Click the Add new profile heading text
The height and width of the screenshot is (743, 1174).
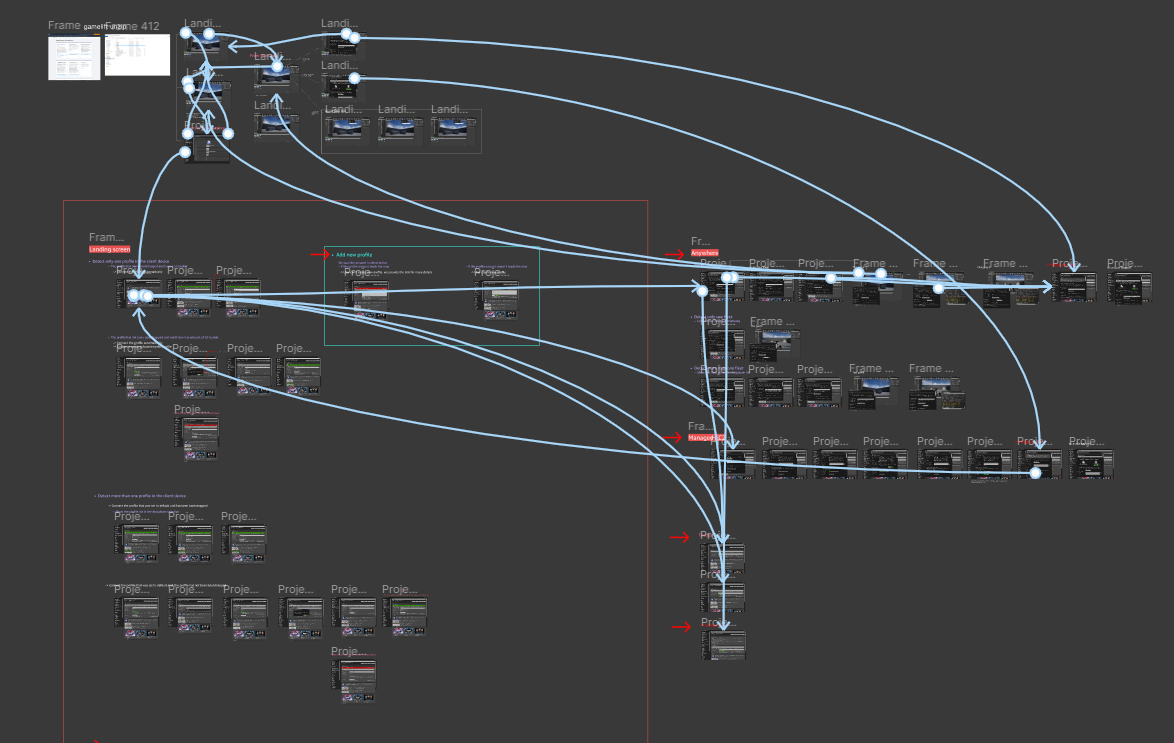(x=353, y=255)
